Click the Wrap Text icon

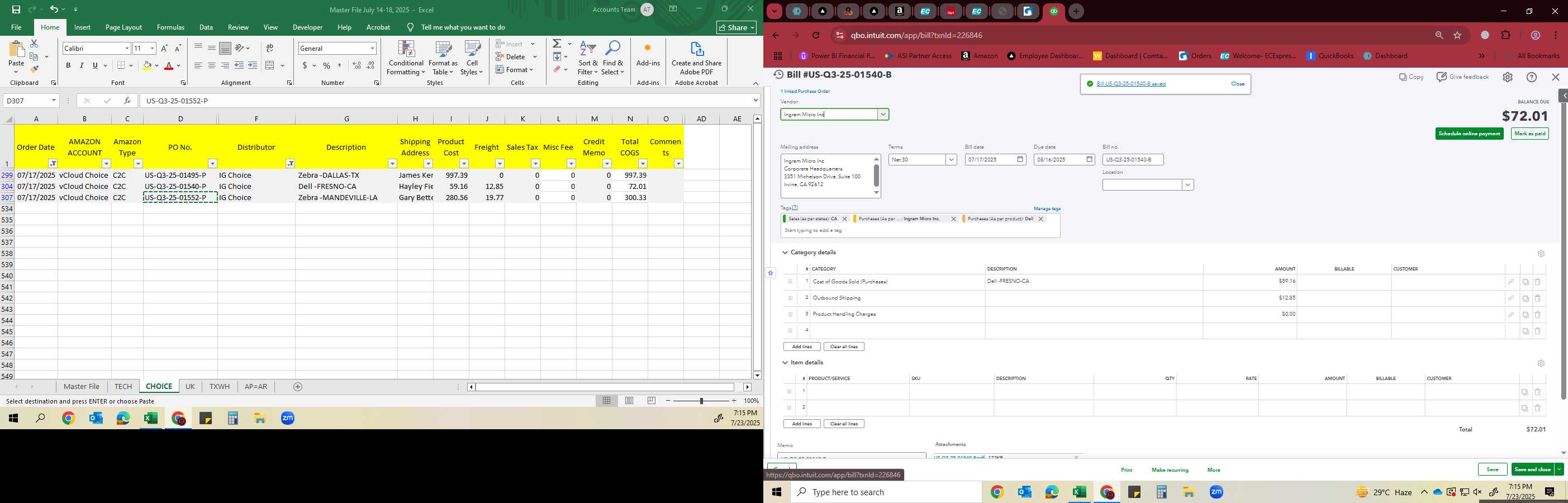click(x=270, y=48)
